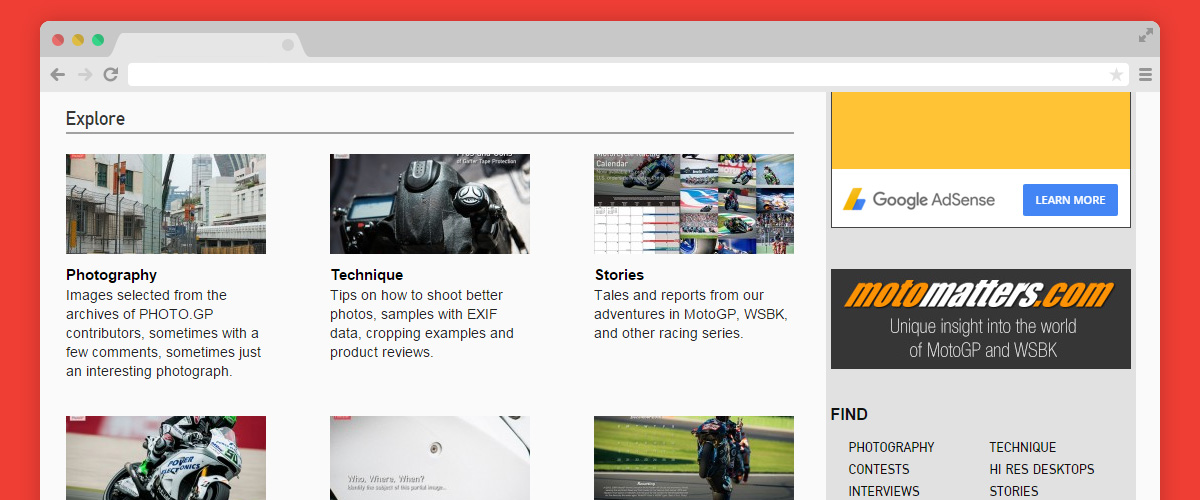Toggle fullscreen with the expand arrows icon
This screenshot has height=500, width=1200.
(x=1146, y=35)
